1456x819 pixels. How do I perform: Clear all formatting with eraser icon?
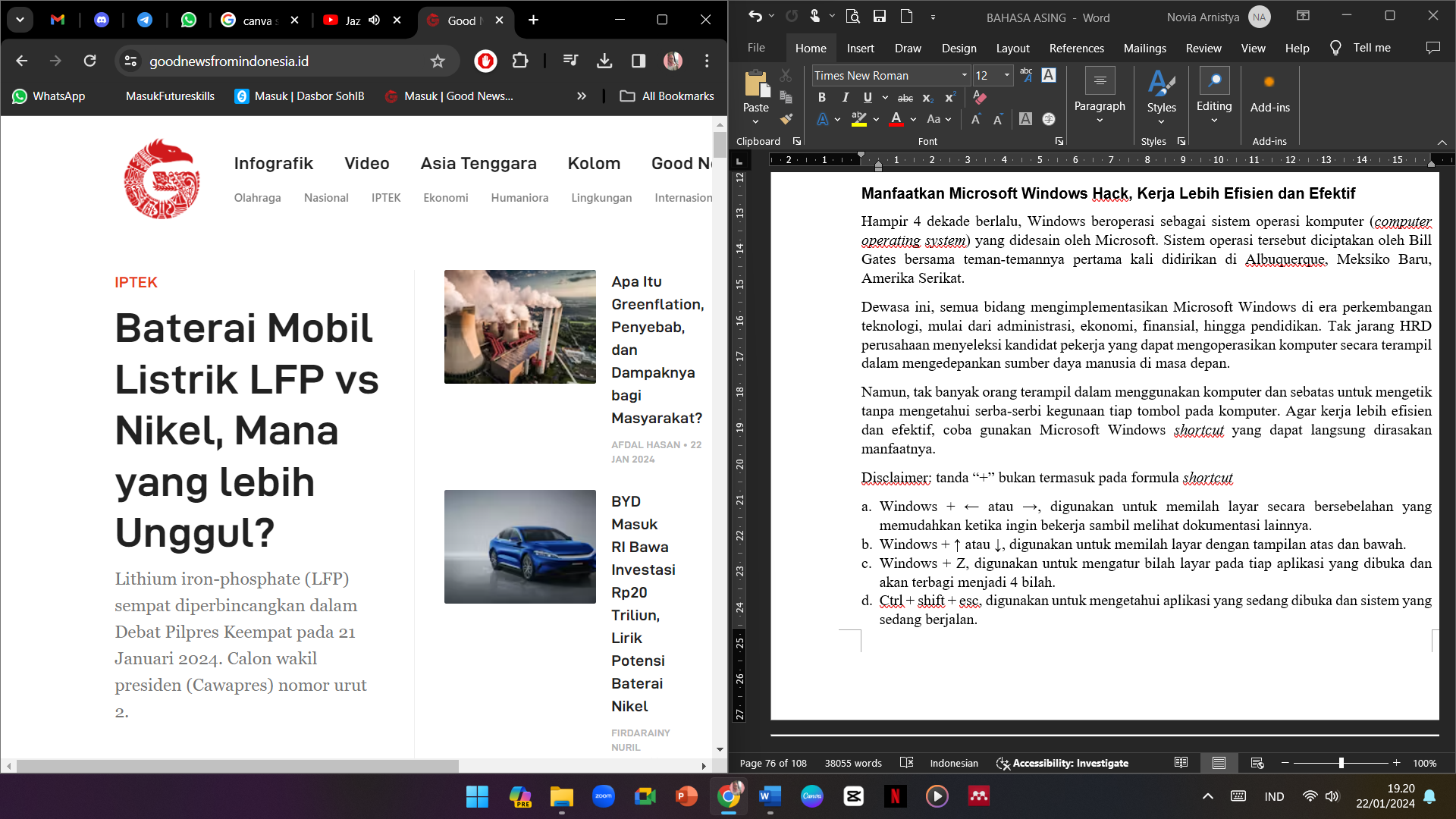980,97
